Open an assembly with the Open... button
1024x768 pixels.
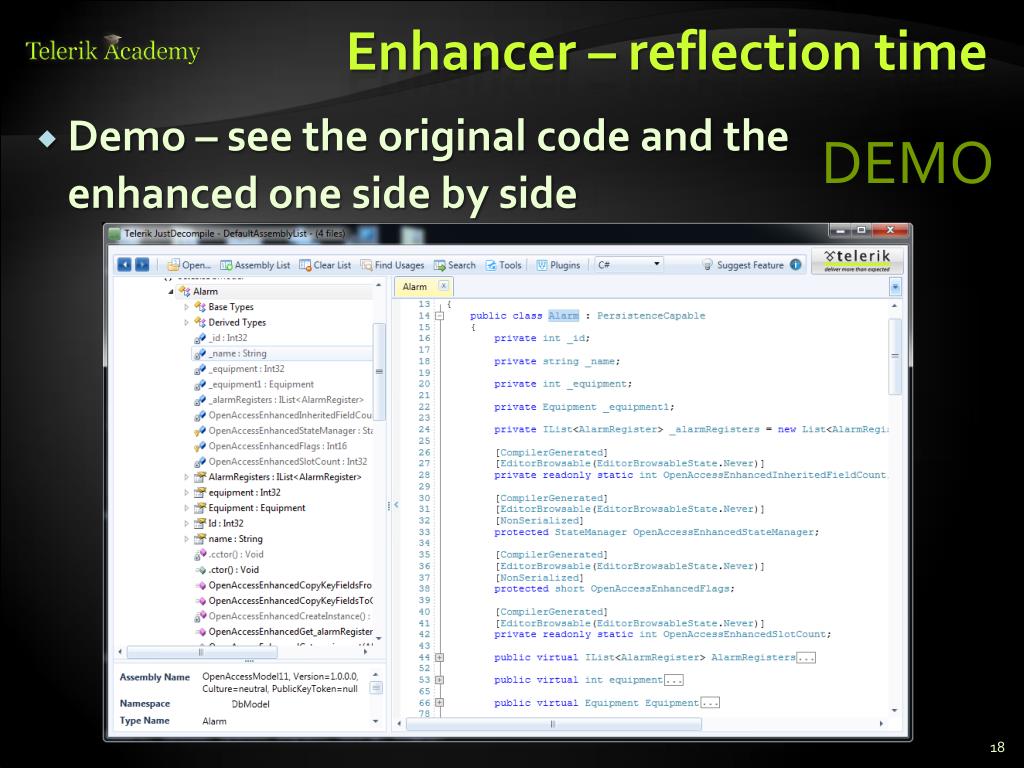pos(189,265)
